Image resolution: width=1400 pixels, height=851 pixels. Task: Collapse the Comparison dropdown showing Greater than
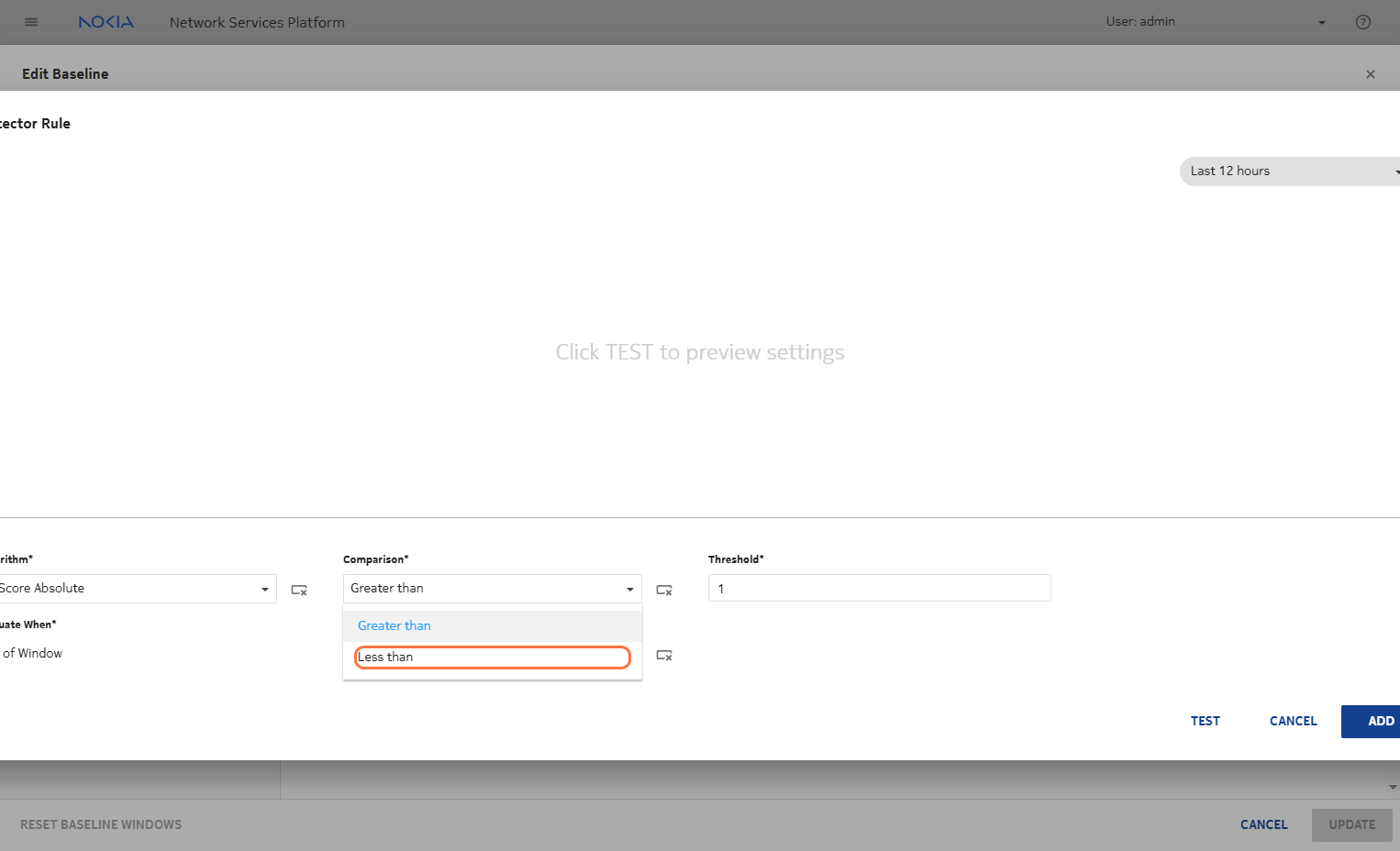tap(629, 589)
